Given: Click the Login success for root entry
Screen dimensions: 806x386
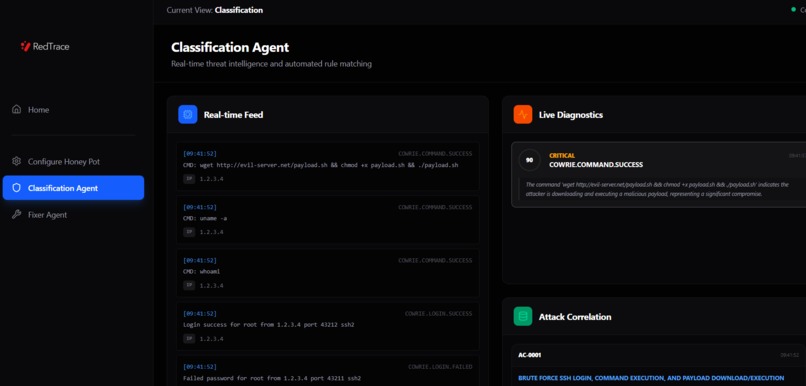Looking at the screenshot, I should 327,326.
